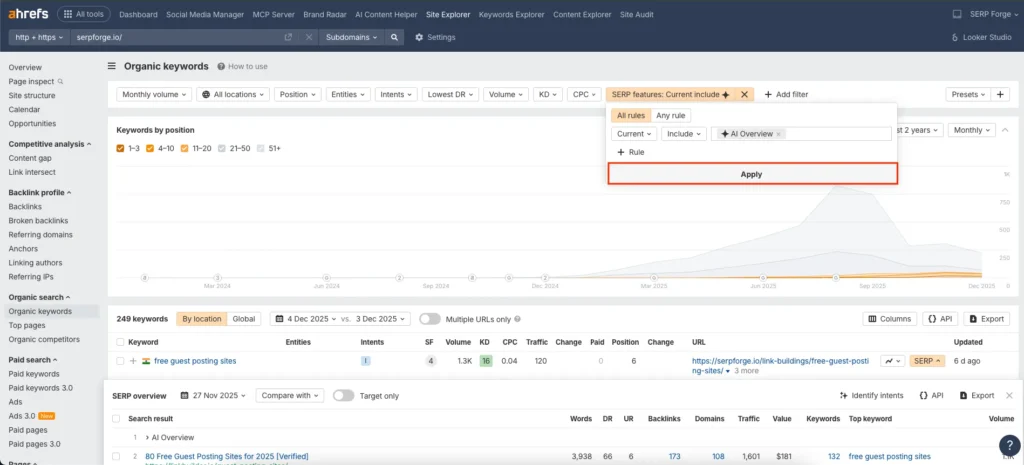Remove AI Overview tag from filter
Viewport: 1024px width, 465px height.
point(779,133)
